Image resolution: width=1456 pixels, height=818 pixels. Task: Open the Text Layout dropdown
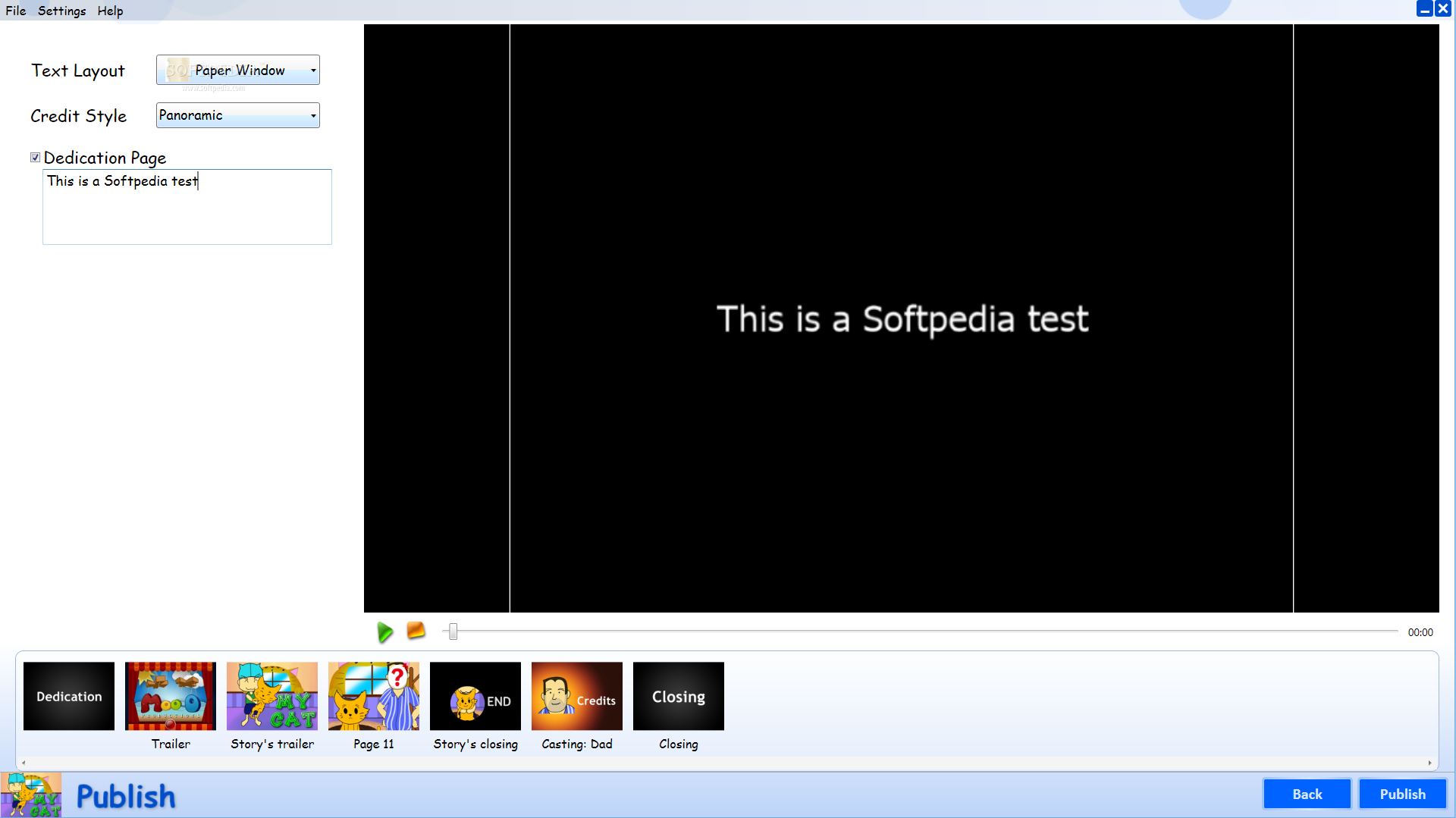(x=238, y=70)
